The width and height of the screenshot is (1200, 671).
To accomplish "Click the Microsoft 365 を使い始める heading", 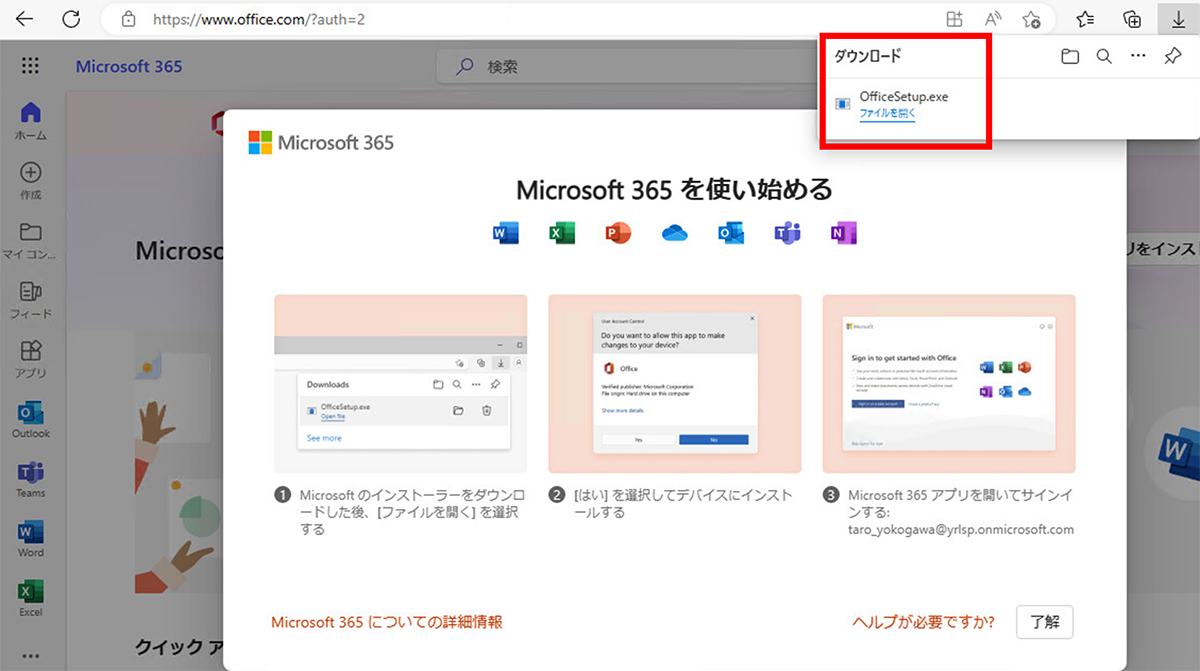I will tap(674, 189).
